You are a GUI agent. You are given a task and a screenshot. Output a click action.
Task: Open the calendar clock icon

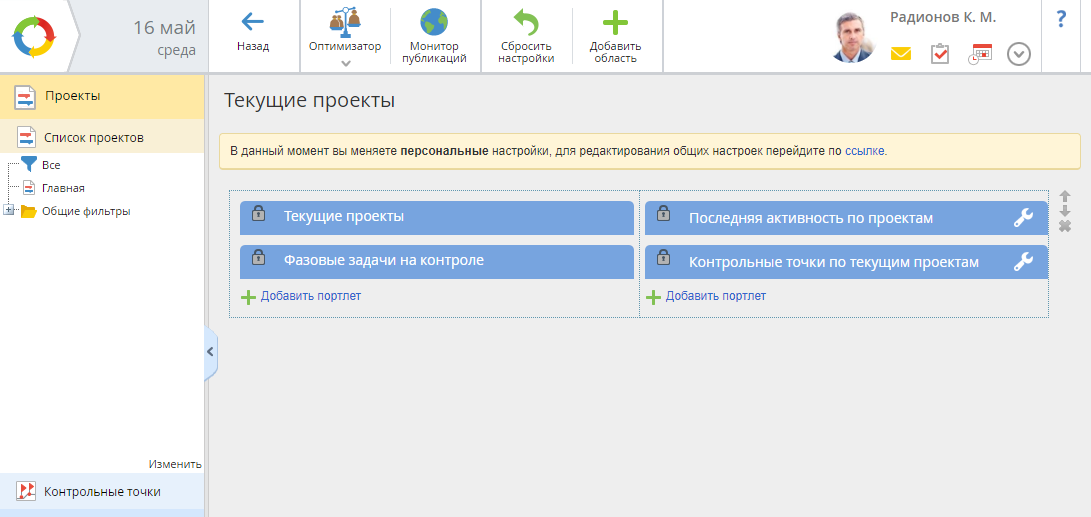click(979, 55)
